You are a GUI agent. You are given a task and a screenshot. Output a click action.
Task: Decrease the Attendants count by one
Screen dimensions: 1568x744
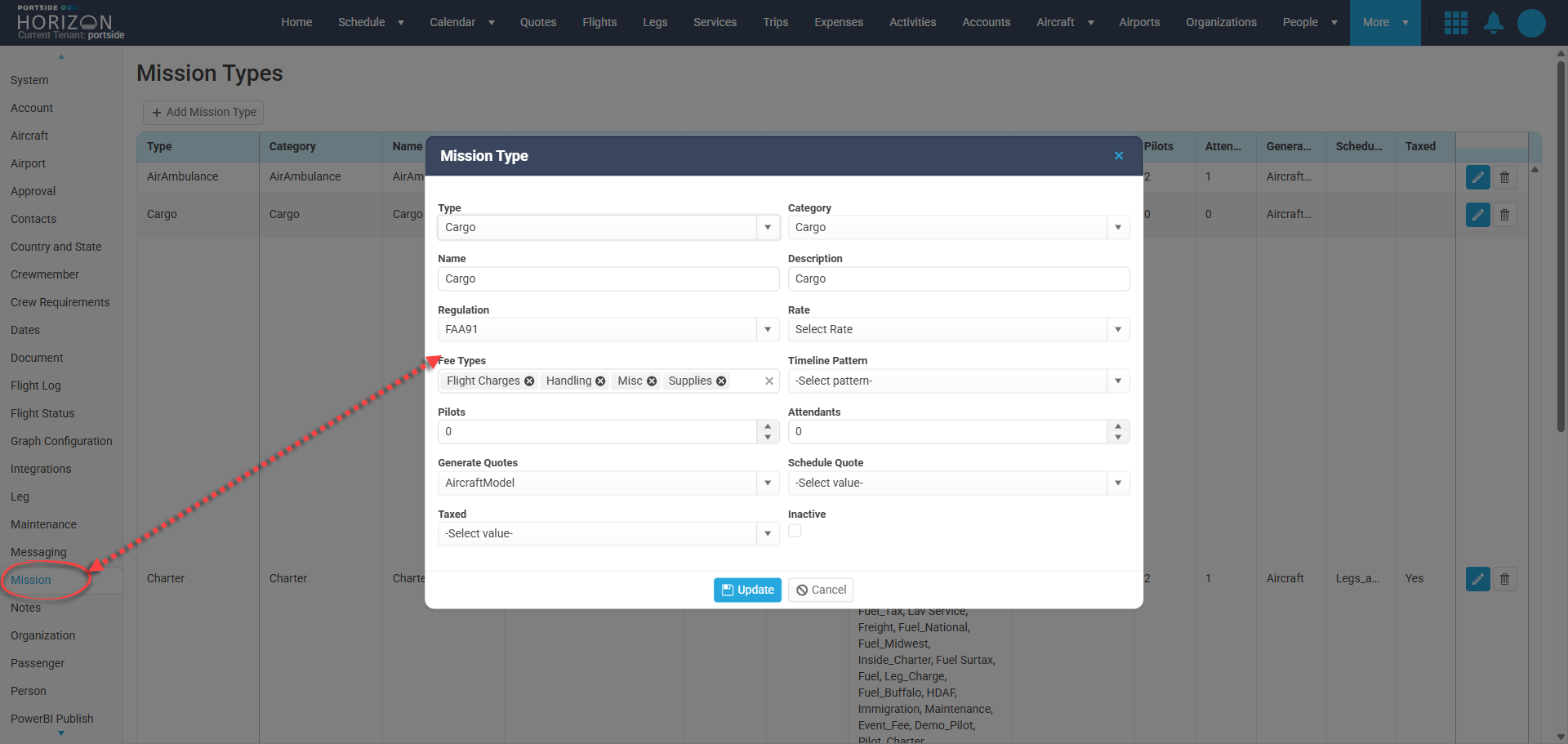pos(1118,437)
